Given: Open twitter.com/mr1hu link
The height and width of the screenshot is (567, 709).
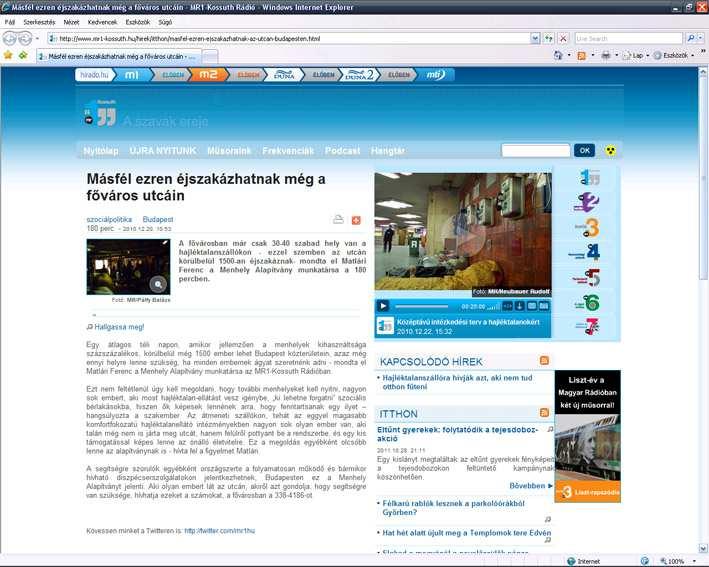Looking at the screenshot, I should pos(220,530).
